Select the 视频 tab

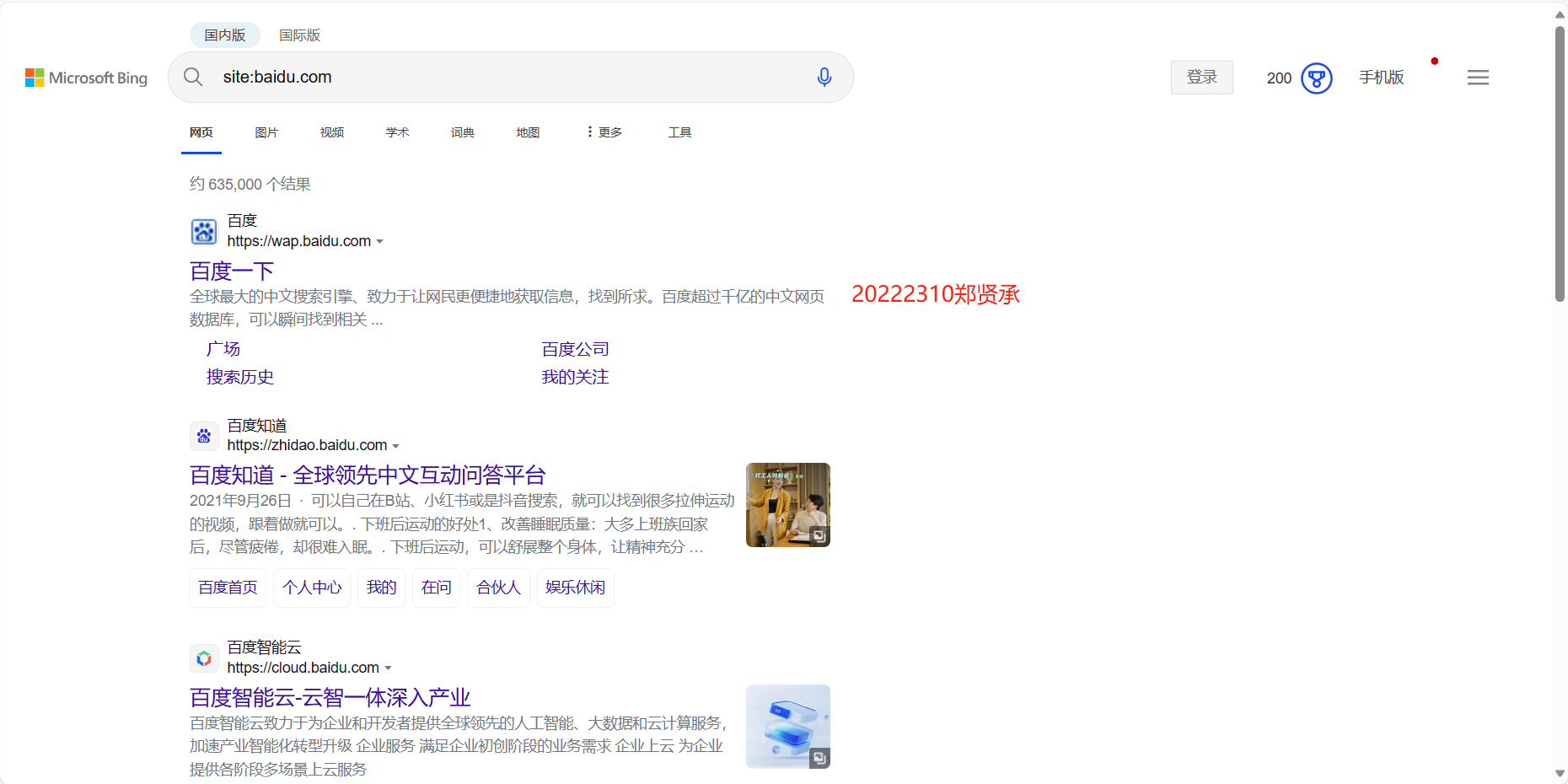pos(332,132)
